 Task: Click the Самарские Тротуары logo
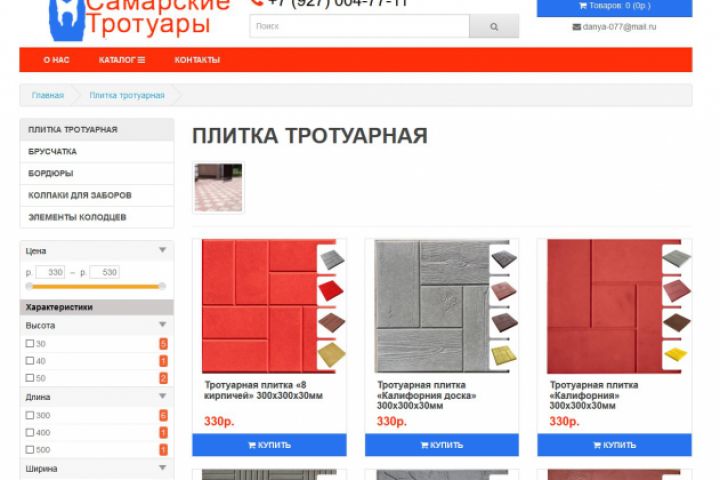(x=139, y=18)
